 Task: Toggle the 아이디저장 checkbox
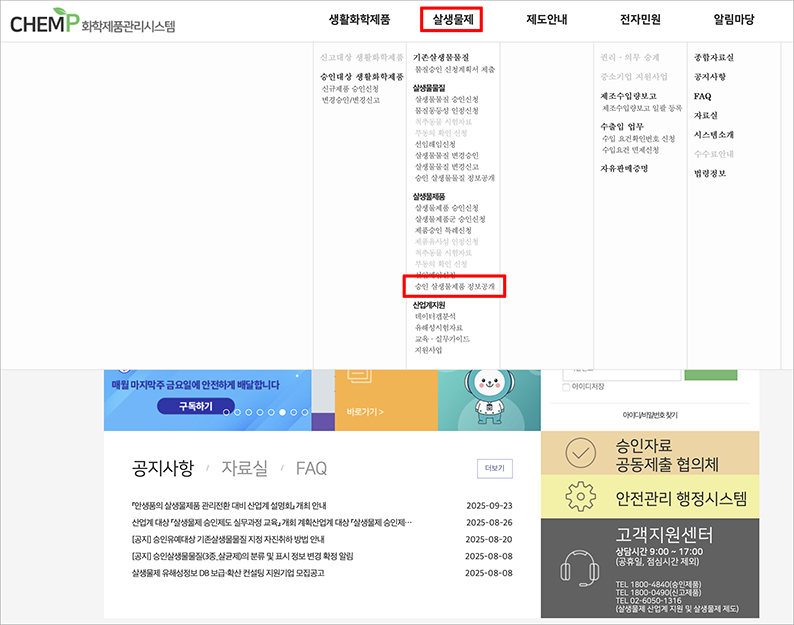pos(566,387)
